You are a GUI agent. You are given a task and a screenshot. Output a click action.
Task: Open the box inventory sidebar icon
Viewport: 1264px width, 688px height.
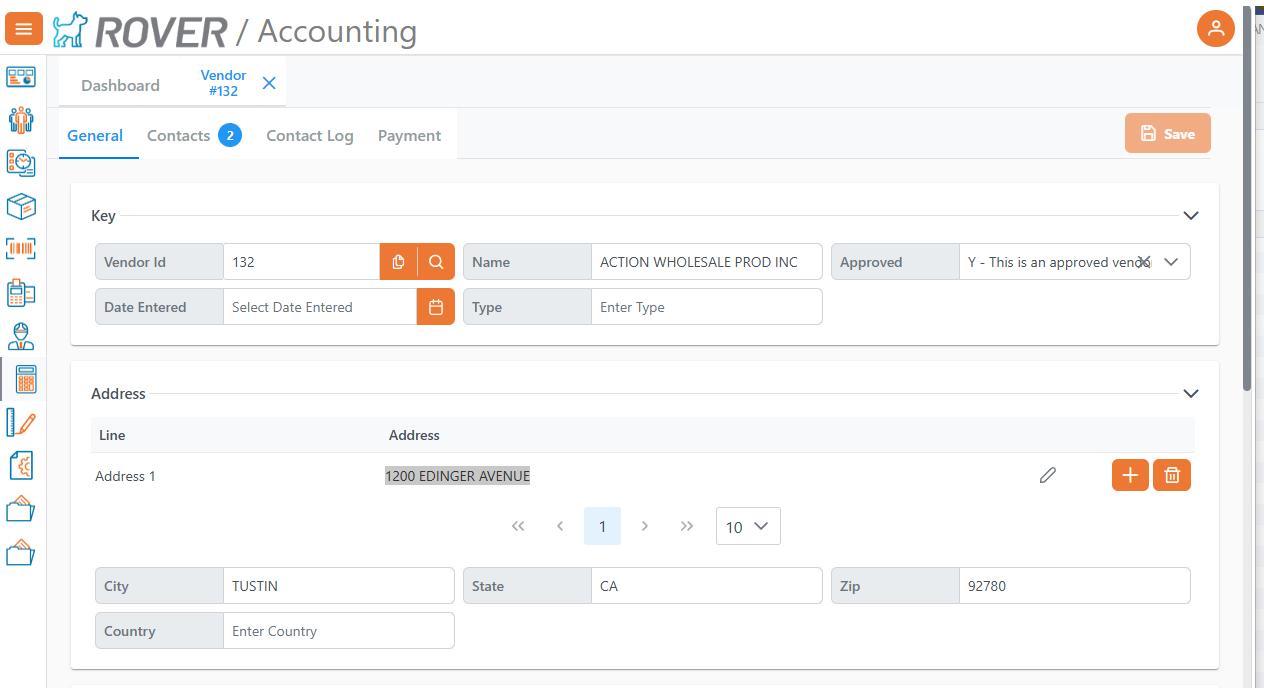pos(21,206)
